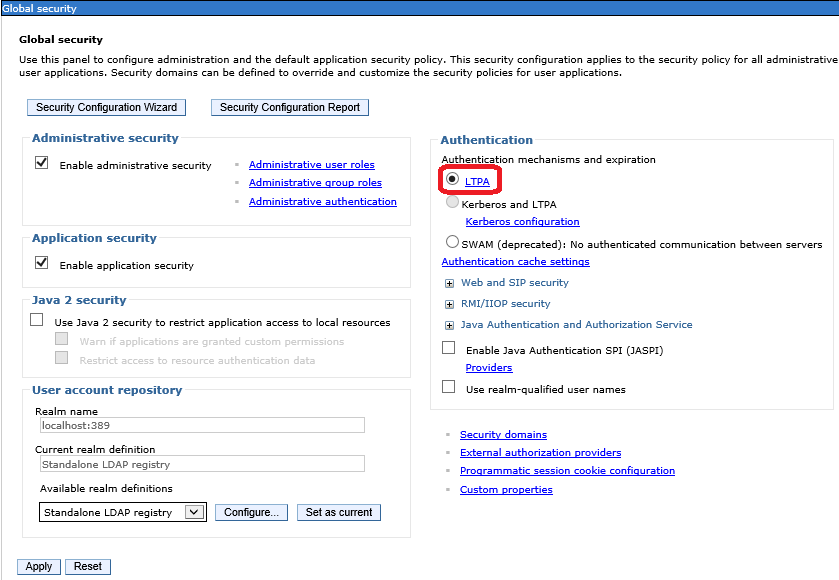Click the Realm name text field
Viewport: 839px width, 580px height.
coord(200,425)
